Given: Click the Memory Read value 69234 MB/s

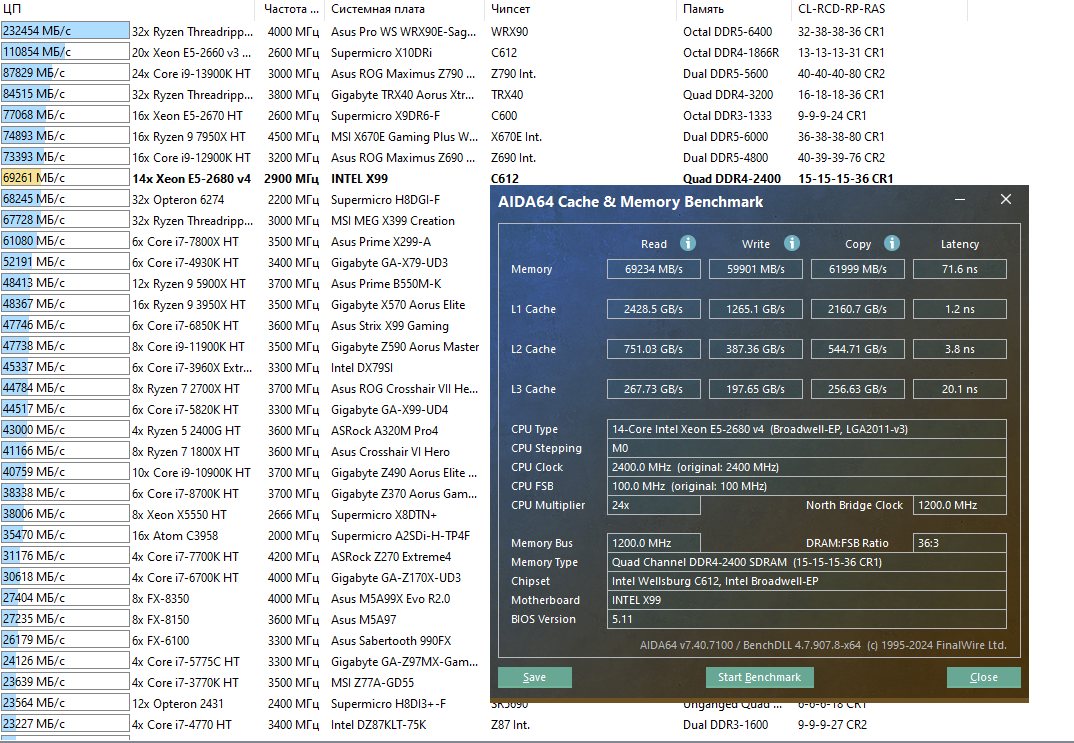Looking at the screenshot, I should (653, 269).
